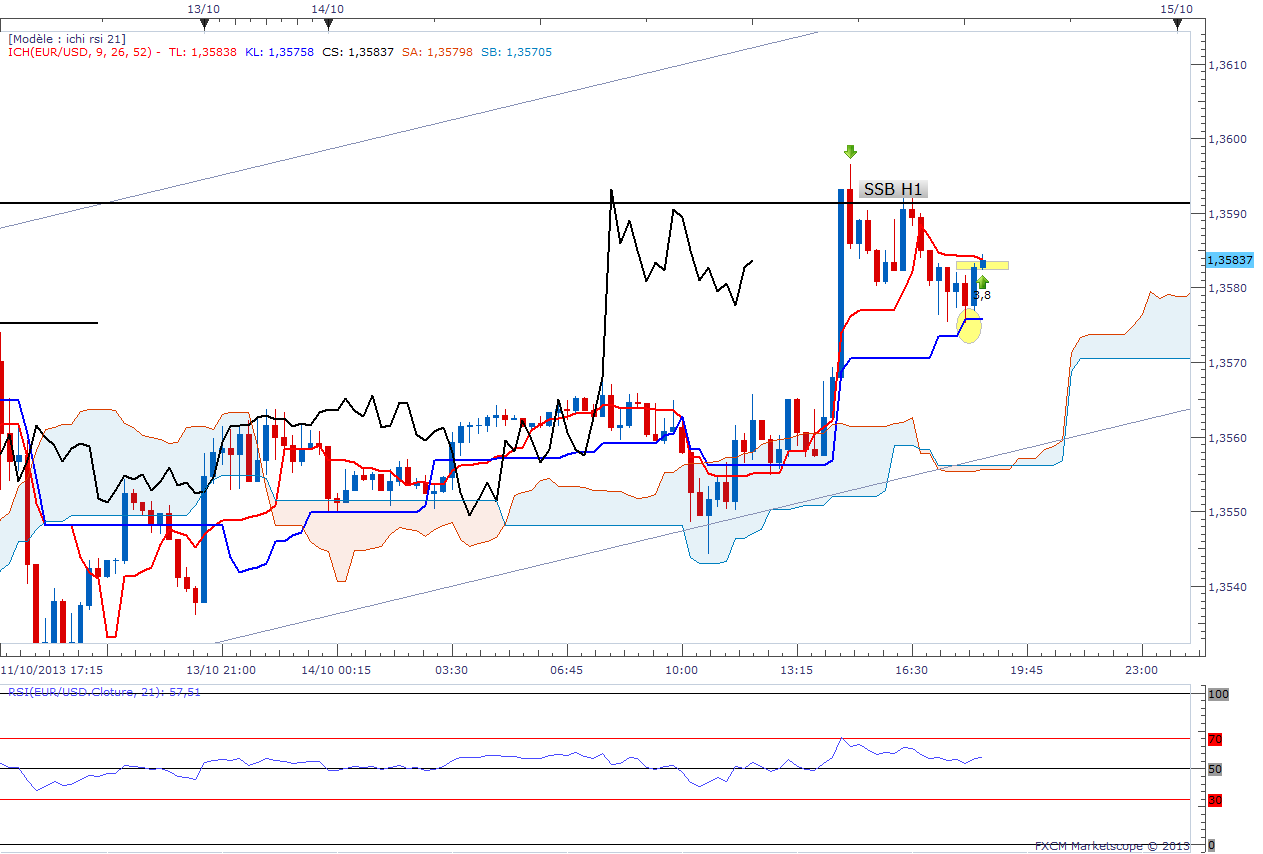Click the green down arrow above SSB H1
The image size is (1263, 854).
click(850, 152)
